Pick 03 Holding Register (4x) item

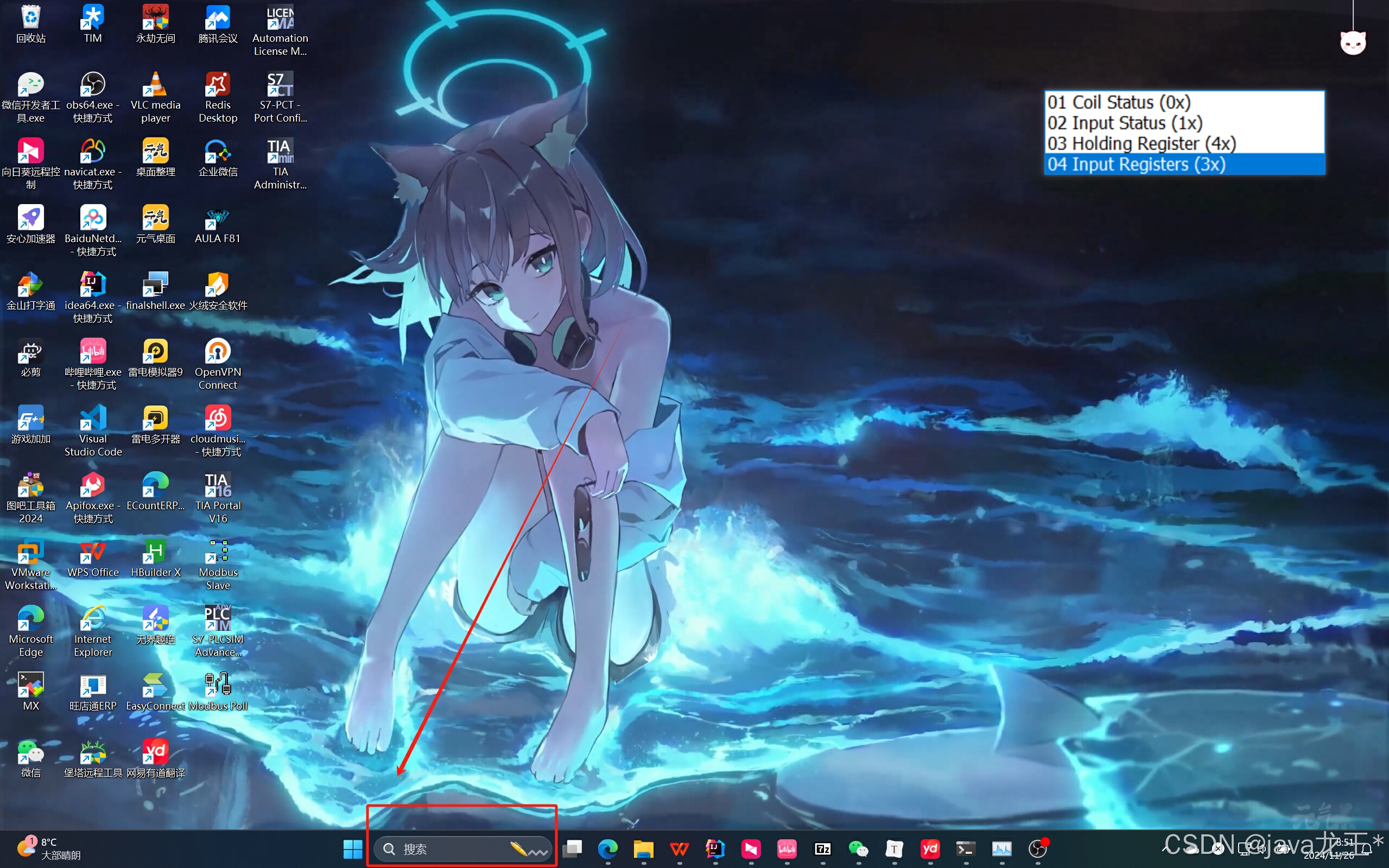(x=1140, y=143)
